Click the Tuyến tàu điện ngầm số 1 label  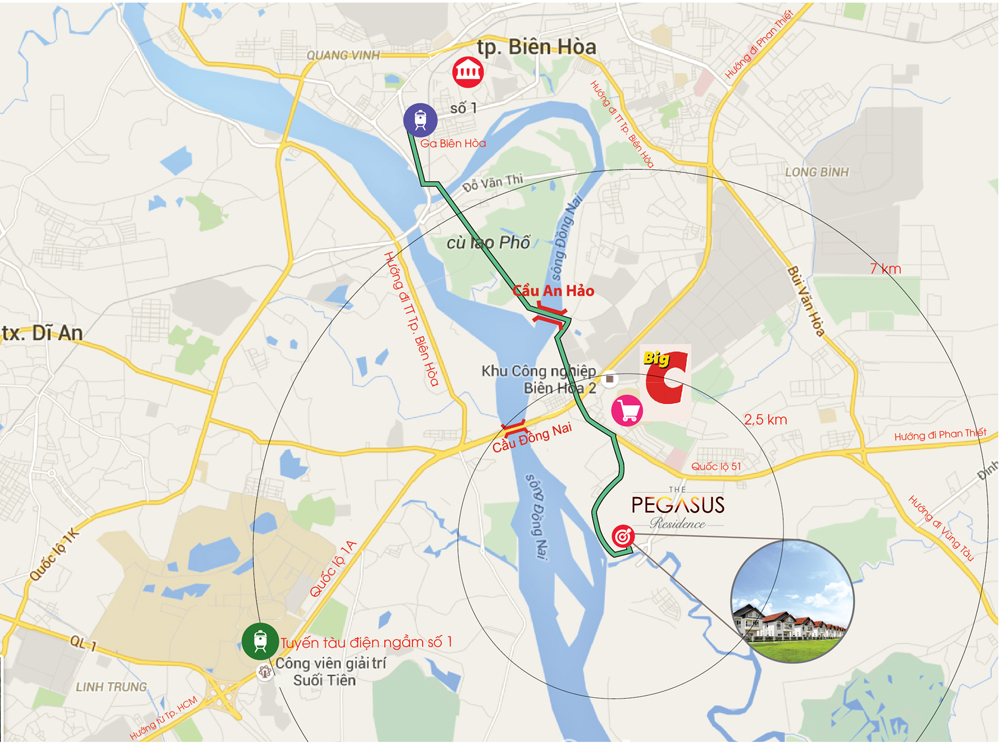pyautogui.click(x=366, y=642)
